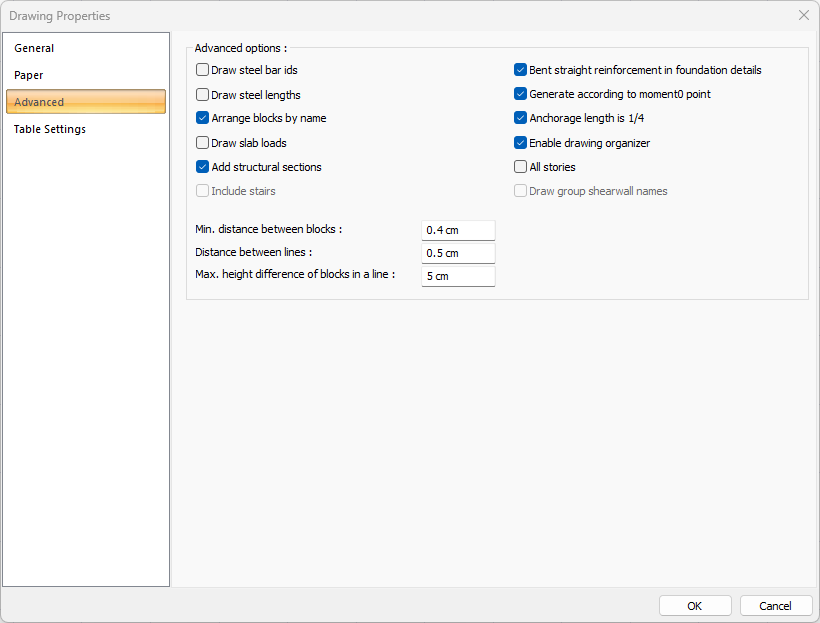Go to Table Settings page
The height and width of the screenshot is (623, 820).
(x=50, y=129)
